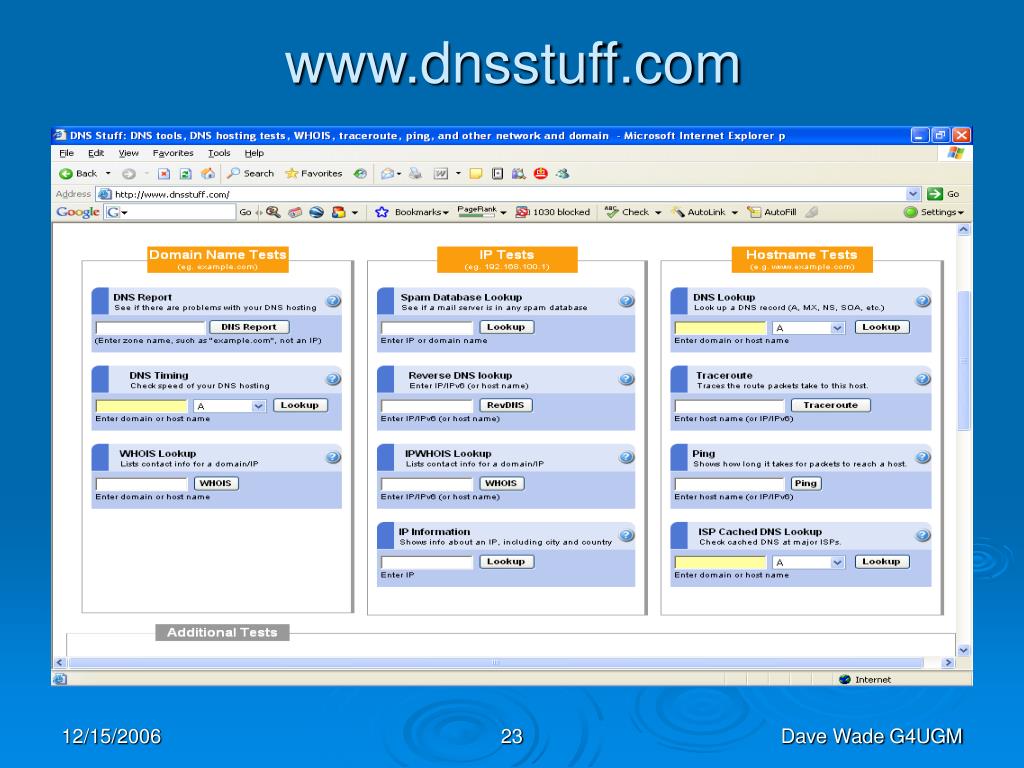Viewport: 1024px width, 768px height.
Task: Expand the DNS Timing record type dropdown
Action: coord(259,406)
